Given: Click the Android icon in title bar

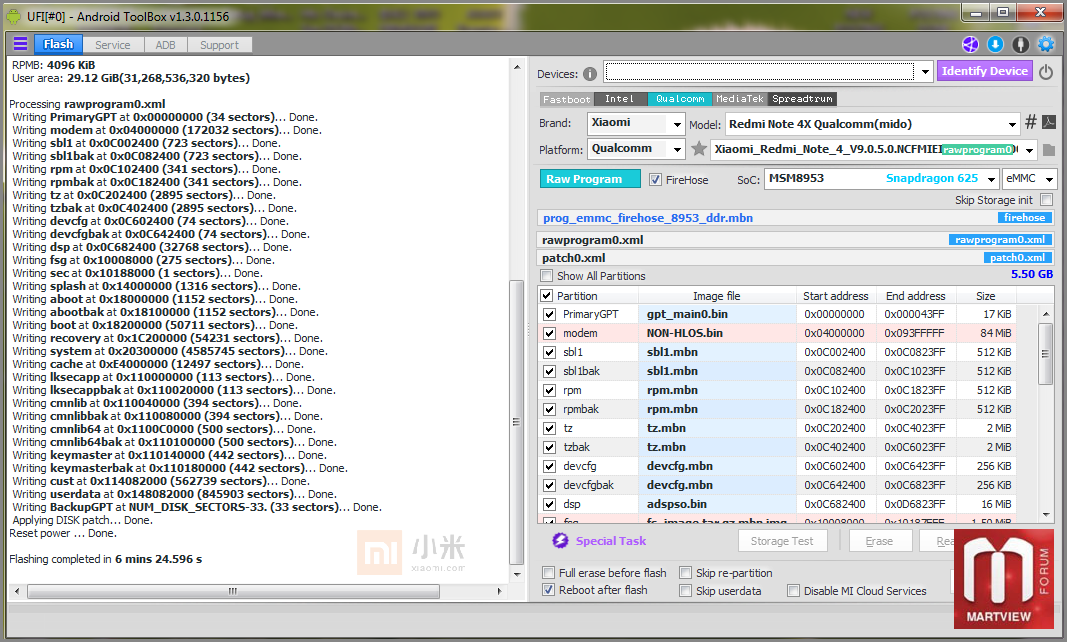Looking at the screenshot, I should click(x=14, y=16).
